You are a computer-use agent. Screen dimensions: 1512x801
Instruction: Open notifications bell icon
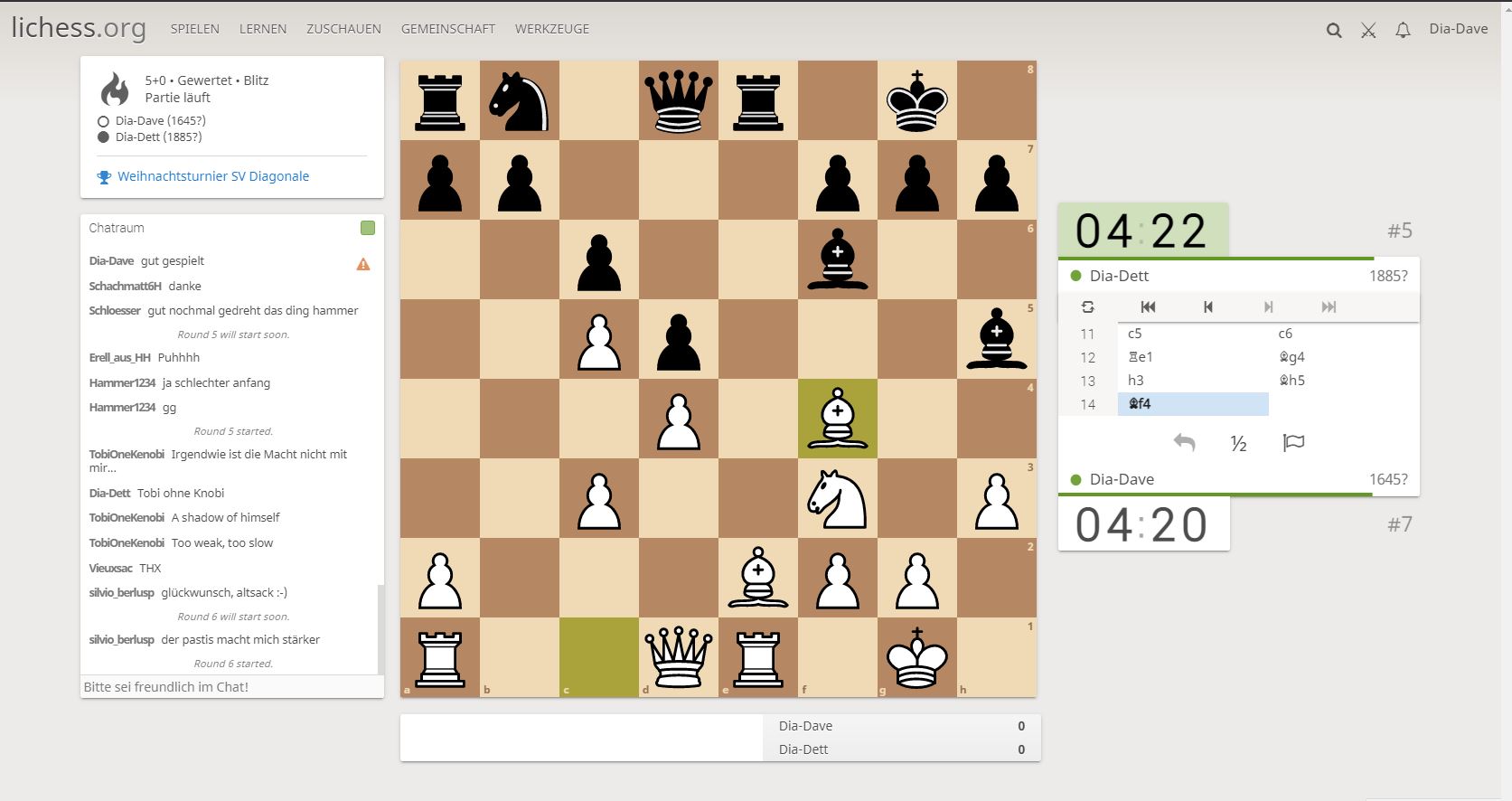(1403, 30)
